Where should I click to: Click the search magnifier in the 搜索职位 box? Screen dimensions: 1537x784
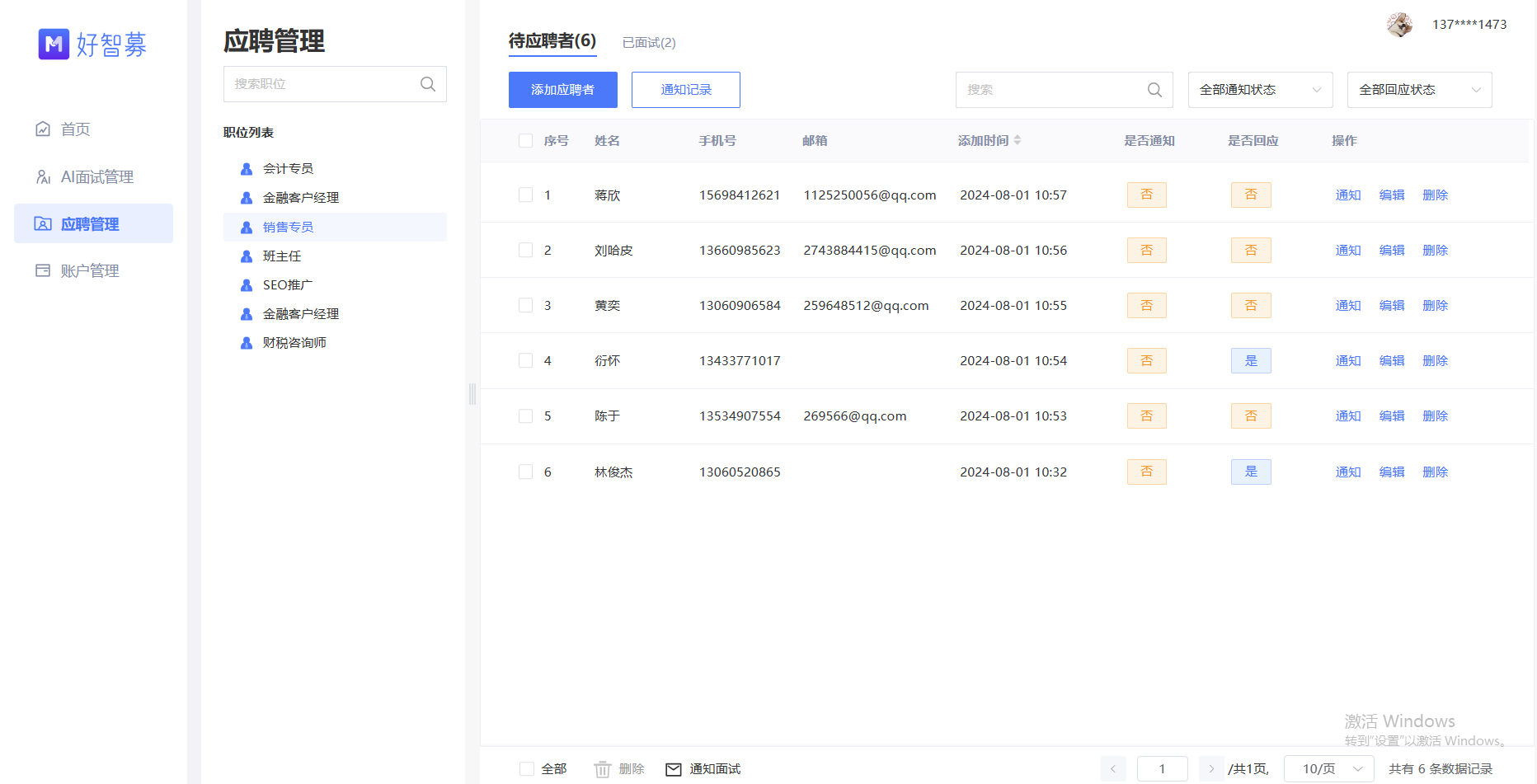pos(428,83)
